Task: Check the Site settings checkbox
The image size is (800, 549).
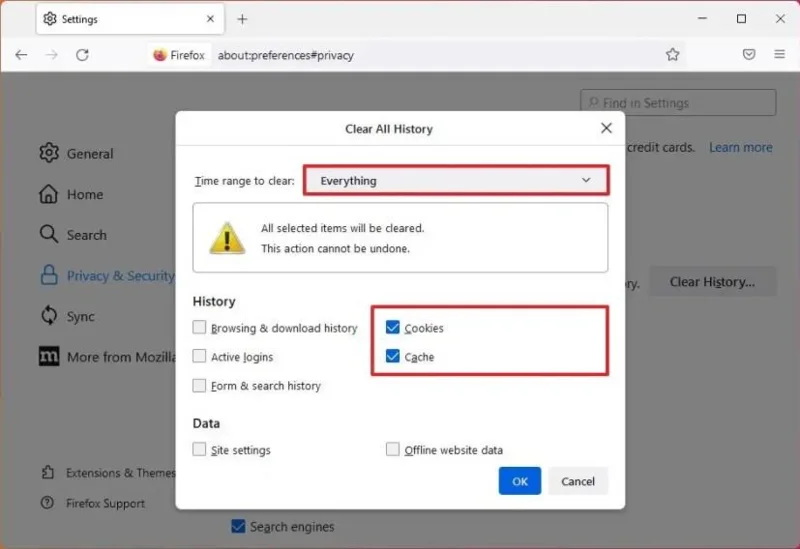Action: coord(199,449)
